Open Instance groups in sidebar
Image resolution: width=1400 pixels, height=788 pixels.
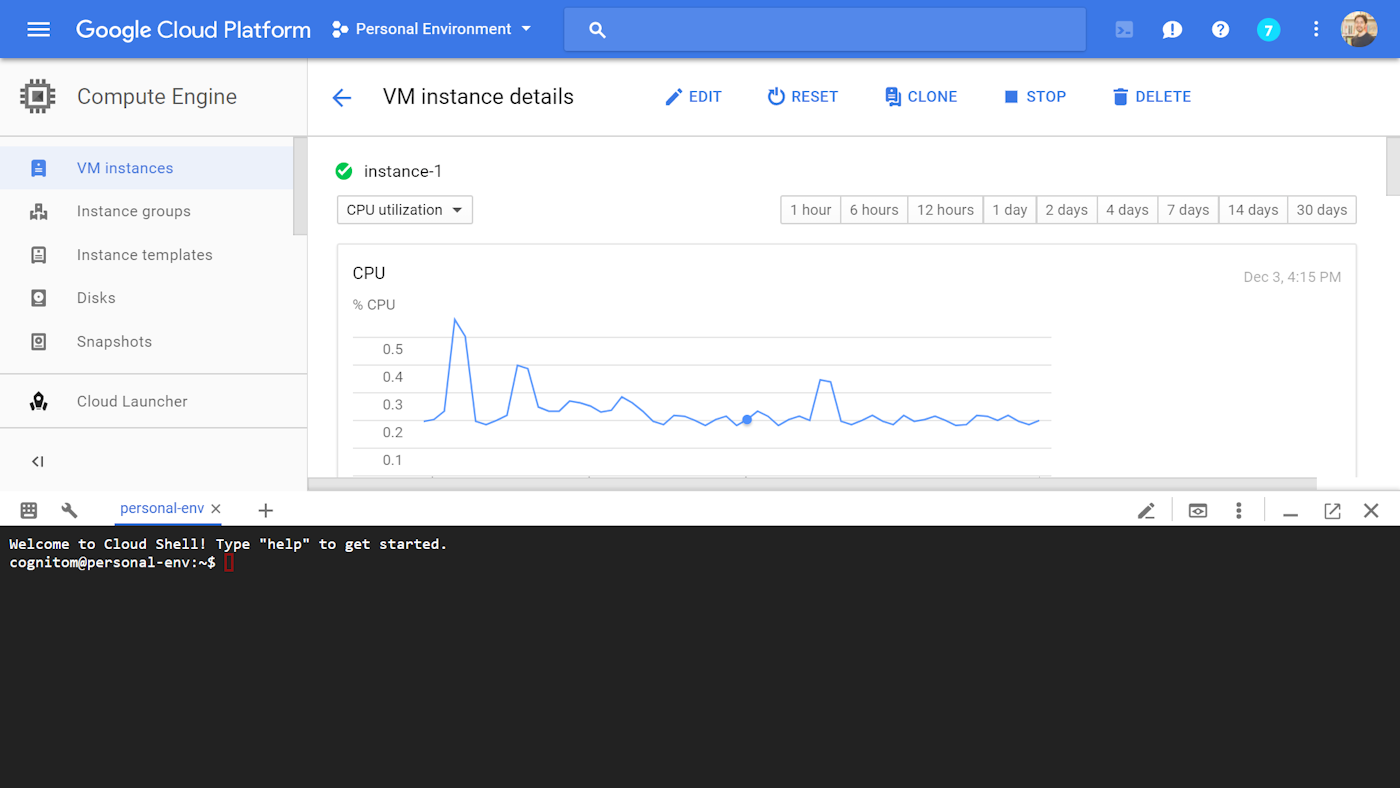click(x=146, y=211)
